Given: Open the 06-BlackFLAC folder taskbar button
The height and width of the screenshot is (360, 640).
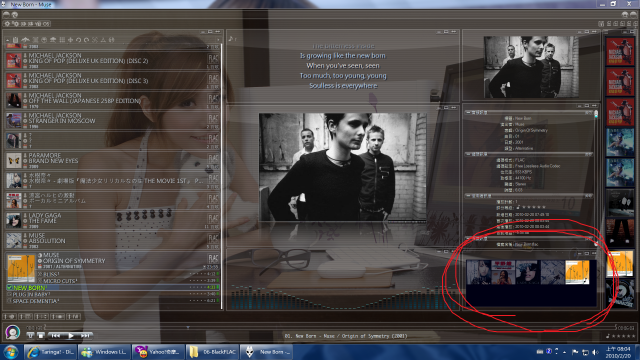Looking at the screenshot, I should coord(212,352).
